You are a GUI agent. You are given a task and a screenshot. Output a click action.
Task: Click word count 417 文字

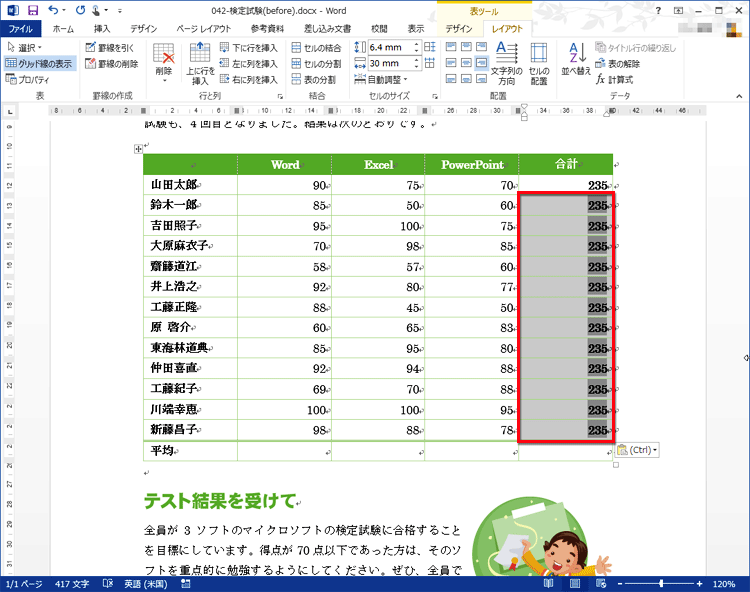pos(72,584)
